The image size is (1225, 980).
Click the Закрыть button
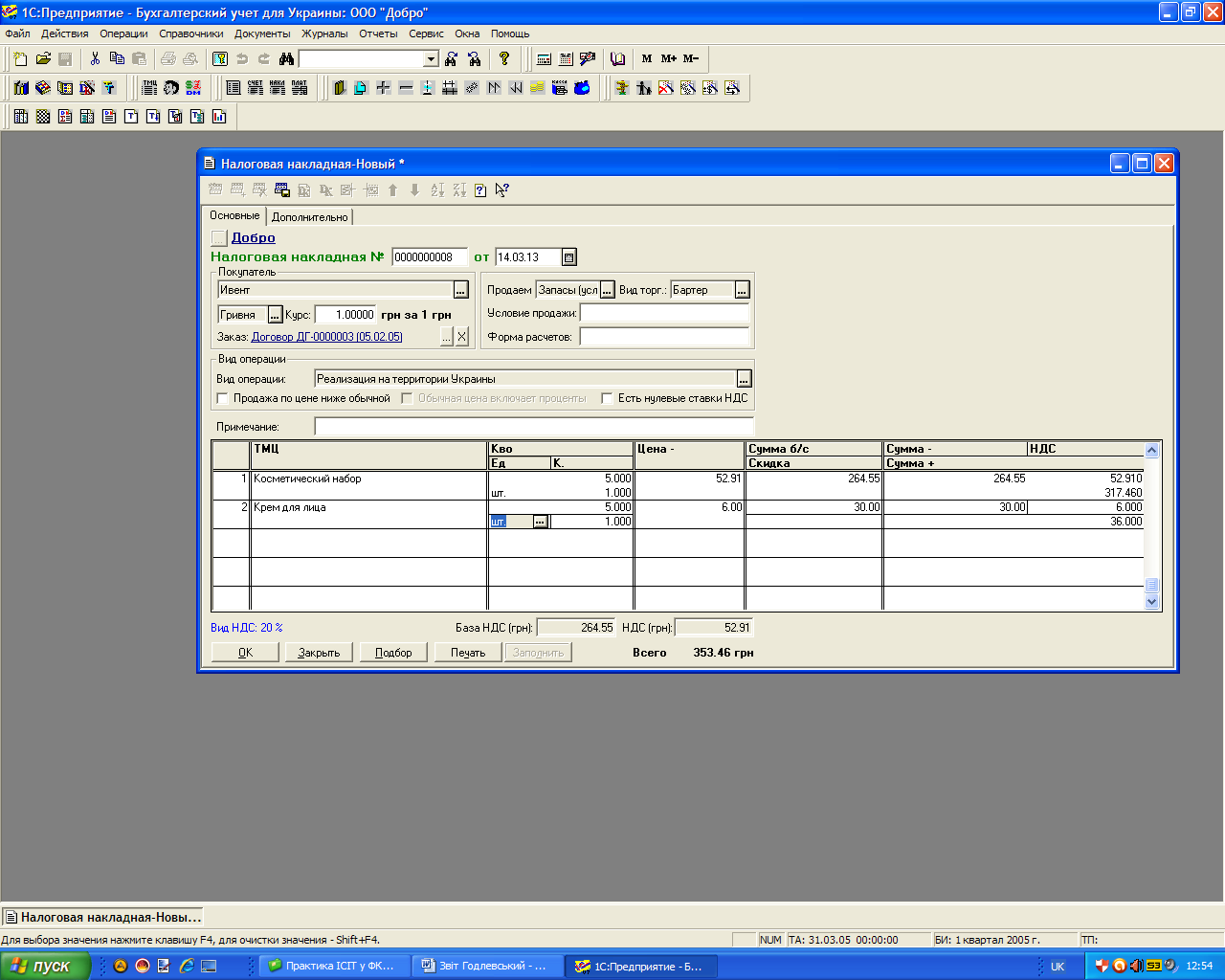[x=319, y=653]
